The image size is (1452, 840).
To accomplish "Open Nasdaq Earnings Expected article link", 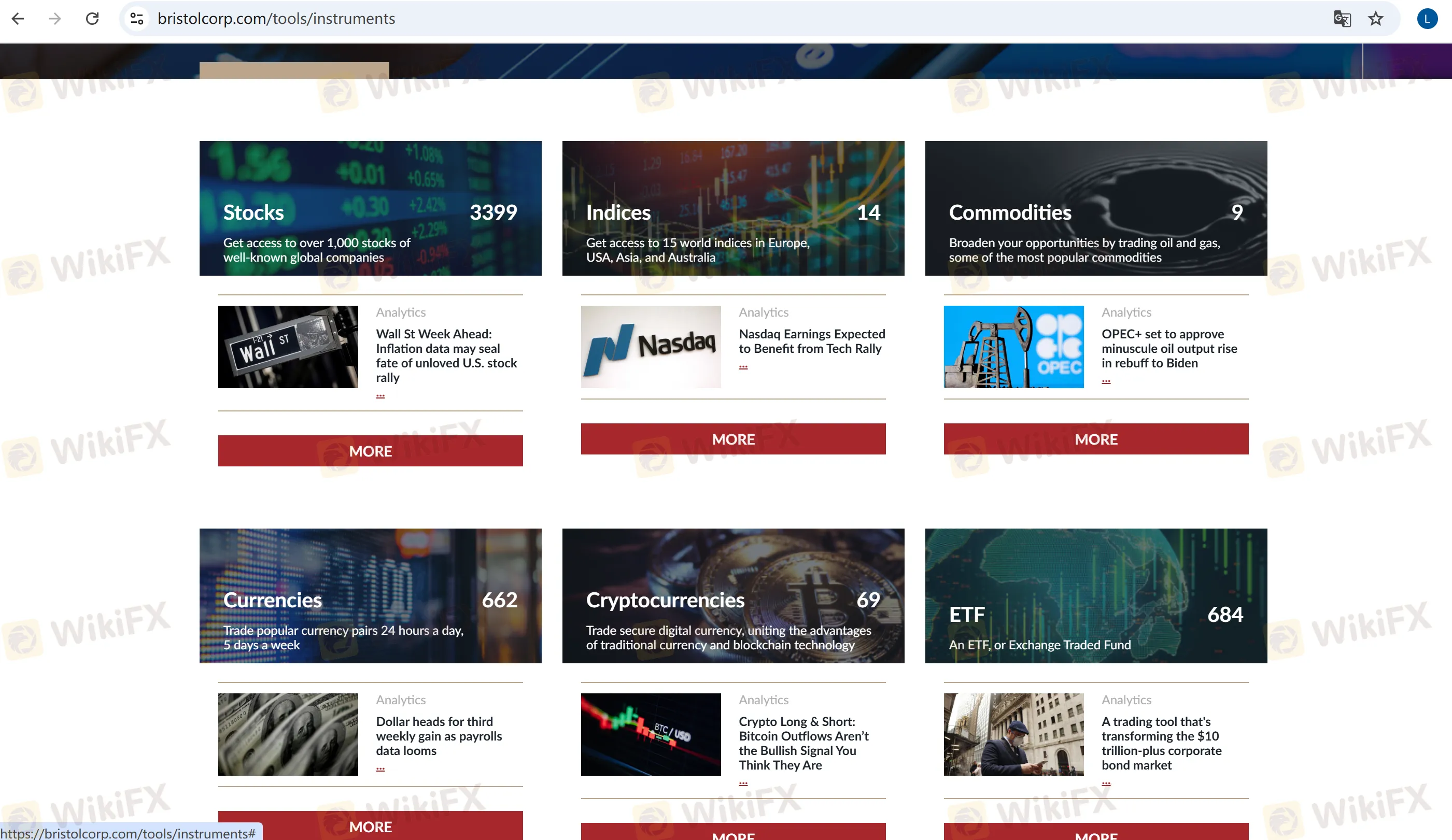I will click(x=811, y=341).
